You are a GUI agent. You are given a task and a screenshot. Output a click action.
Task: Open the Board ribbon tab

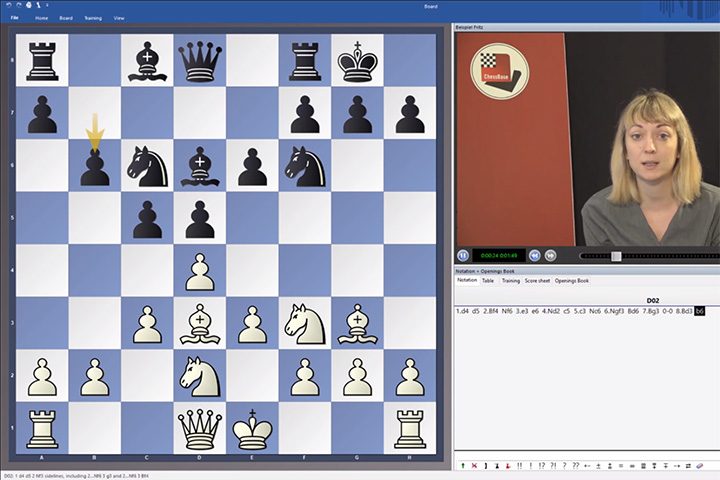pyautogui.click(x=66, y=18)
